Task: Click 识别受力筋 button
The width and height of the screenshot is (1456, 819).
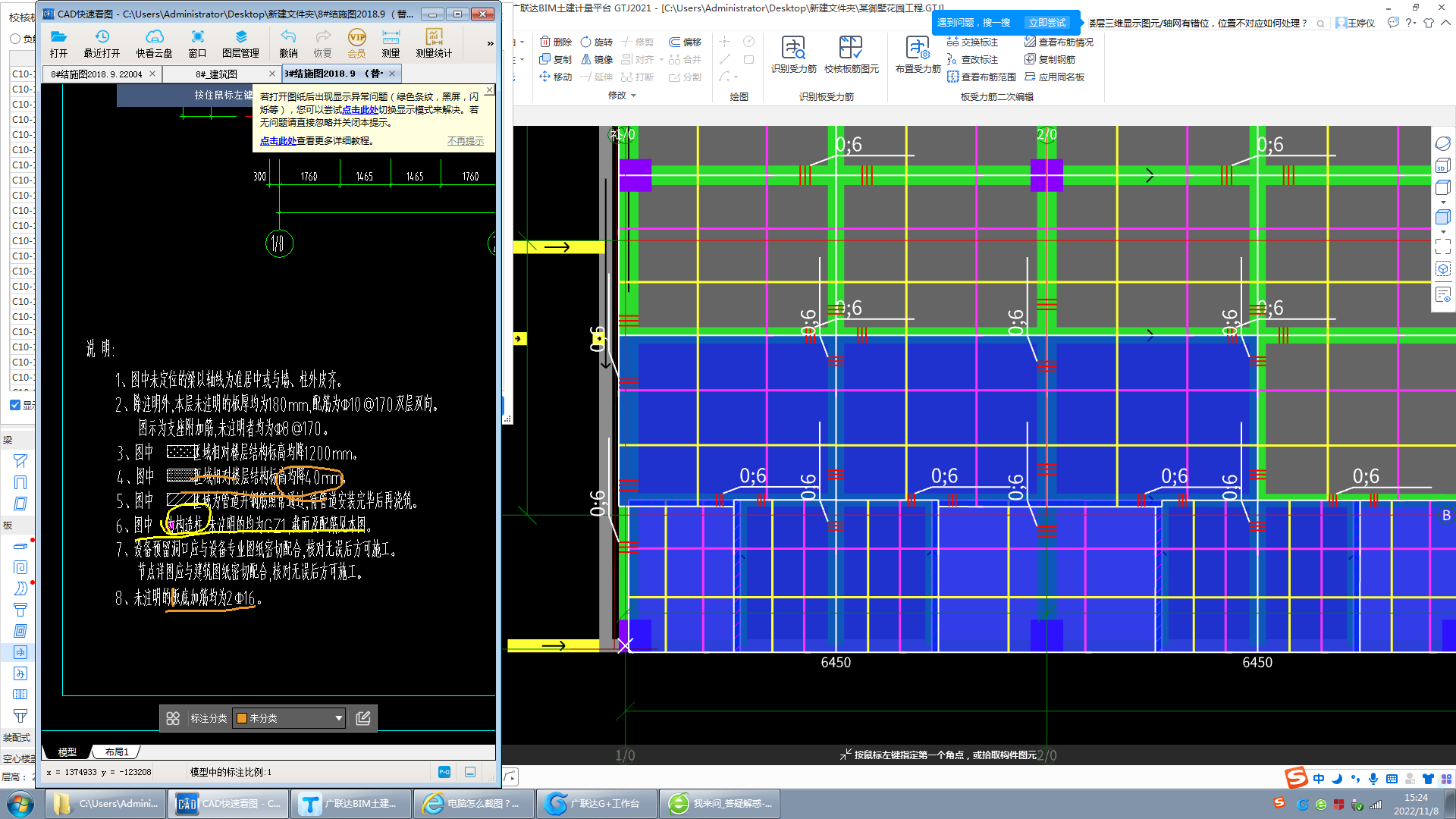Action: tap(793, 55)
